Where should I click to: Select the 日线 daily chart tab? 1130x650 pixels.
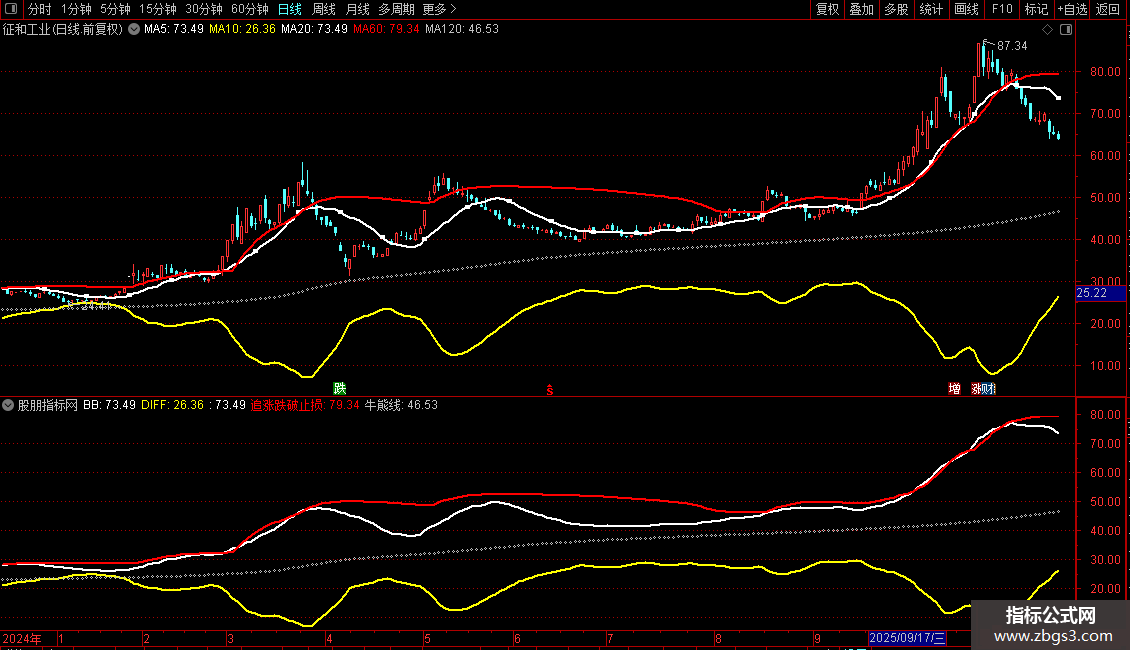point(290,9)
